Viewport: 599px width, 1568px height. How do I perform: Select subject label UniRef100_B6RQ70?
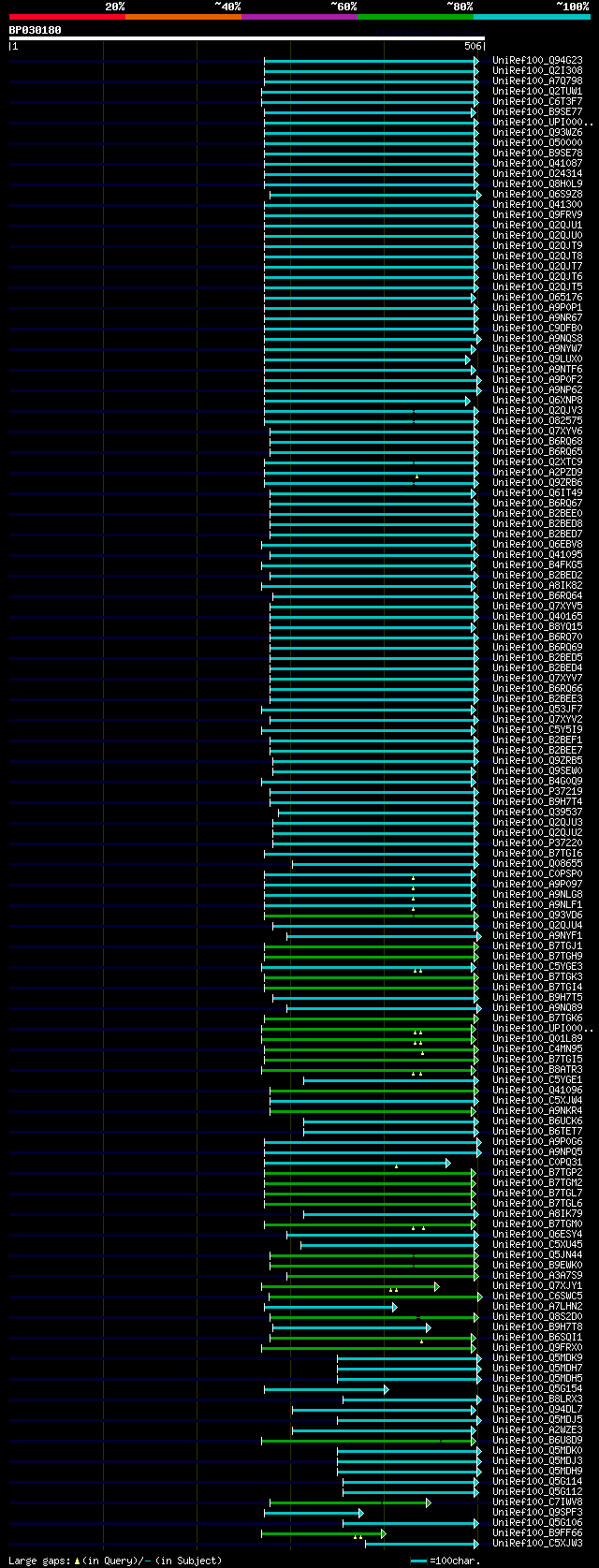click(537, 637)
